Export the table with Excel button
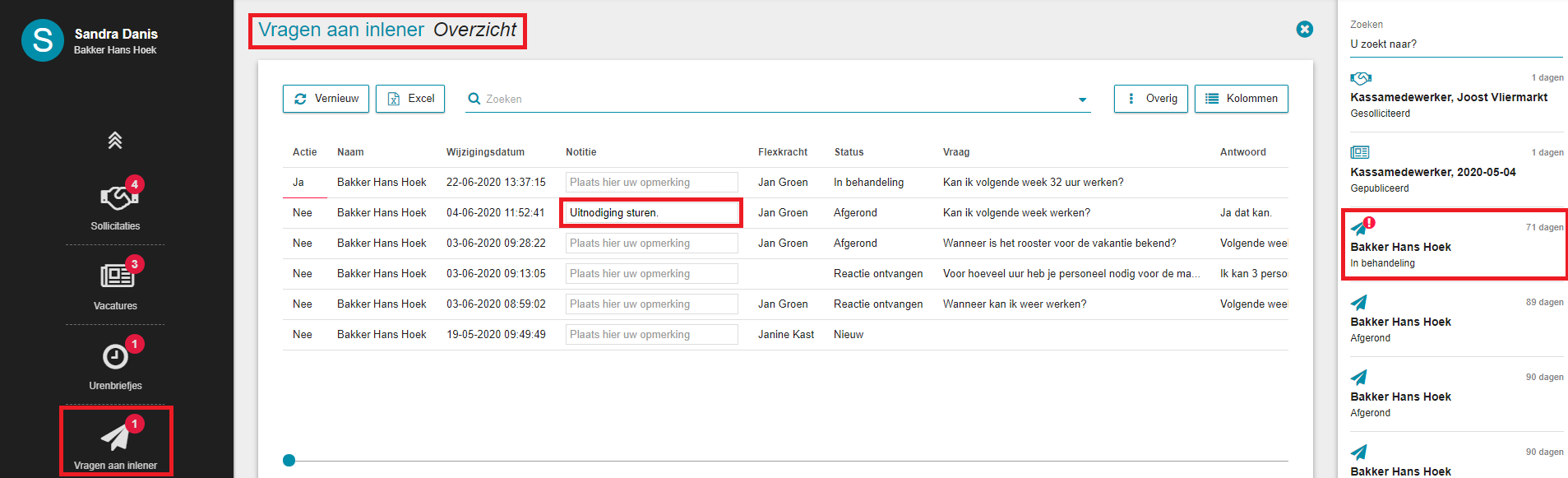The image size is (1568, 478). (410, 99)
